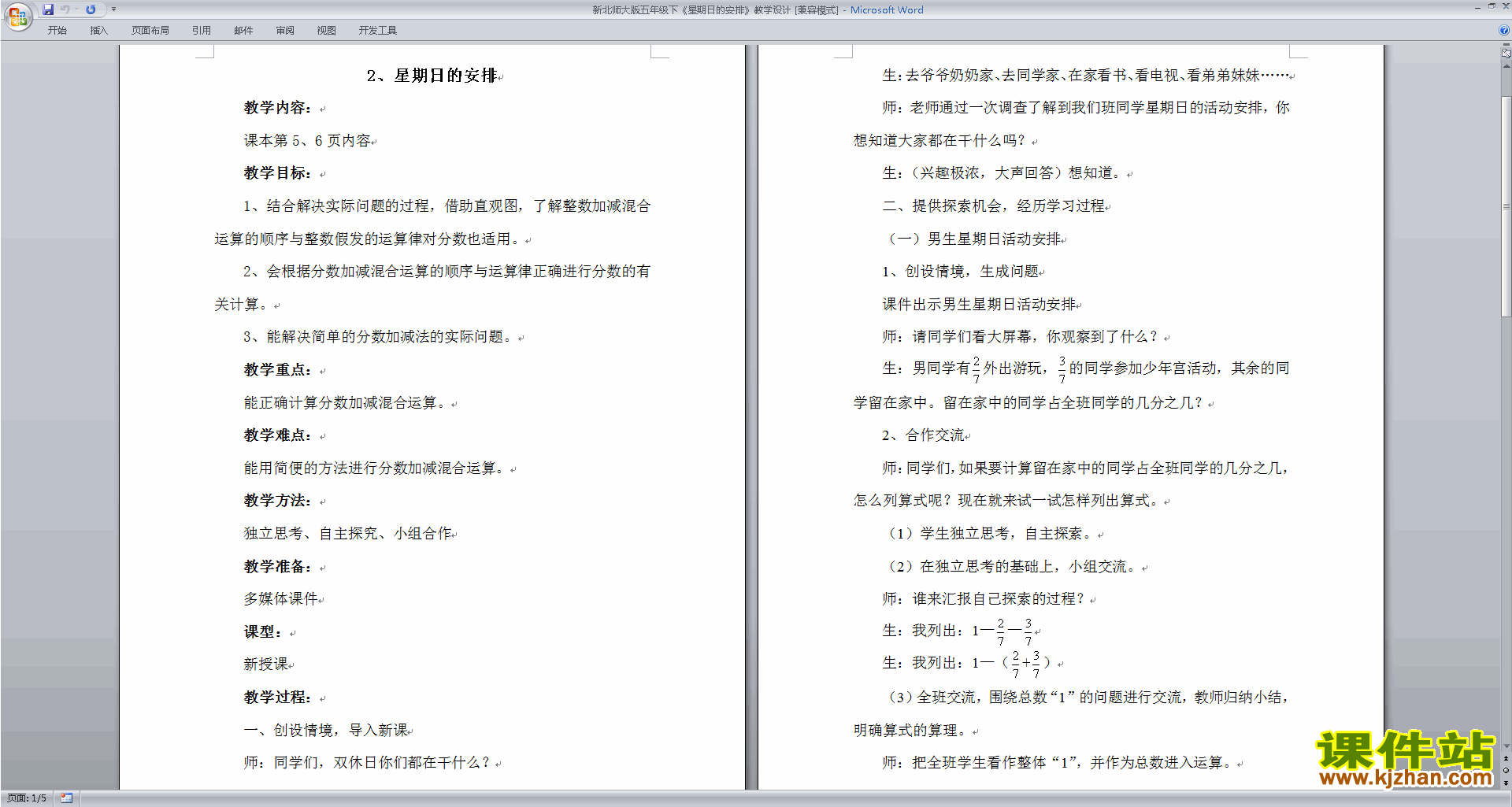Toggle the ruler icon above the scrollbar
Screen dimensions: 1512x807
click(1506, 54)
